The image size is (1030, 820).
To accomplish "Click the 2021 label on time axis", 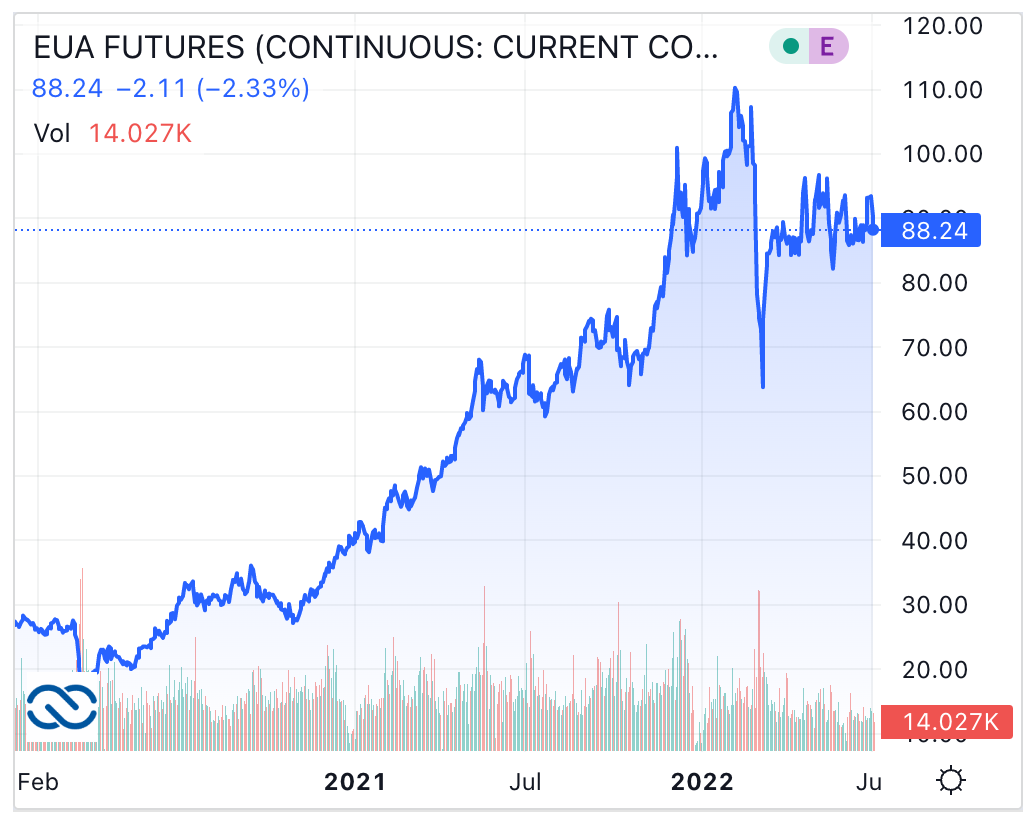I will (x=355, y=781).
